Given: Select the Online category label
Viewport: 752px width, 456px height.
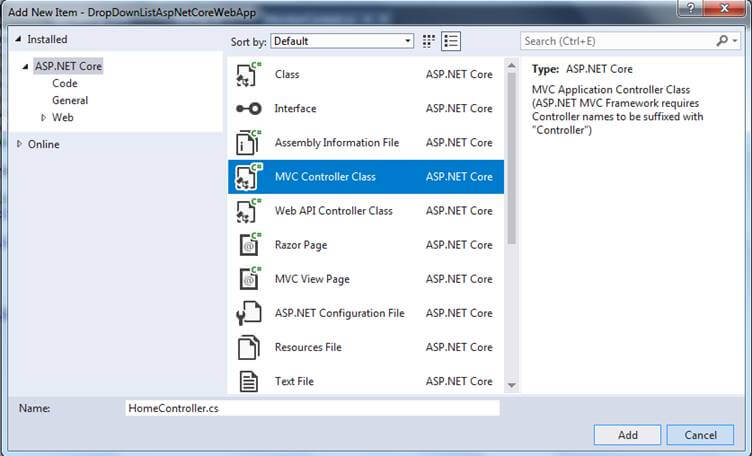Looking at the screenshot, I should 44,144.
